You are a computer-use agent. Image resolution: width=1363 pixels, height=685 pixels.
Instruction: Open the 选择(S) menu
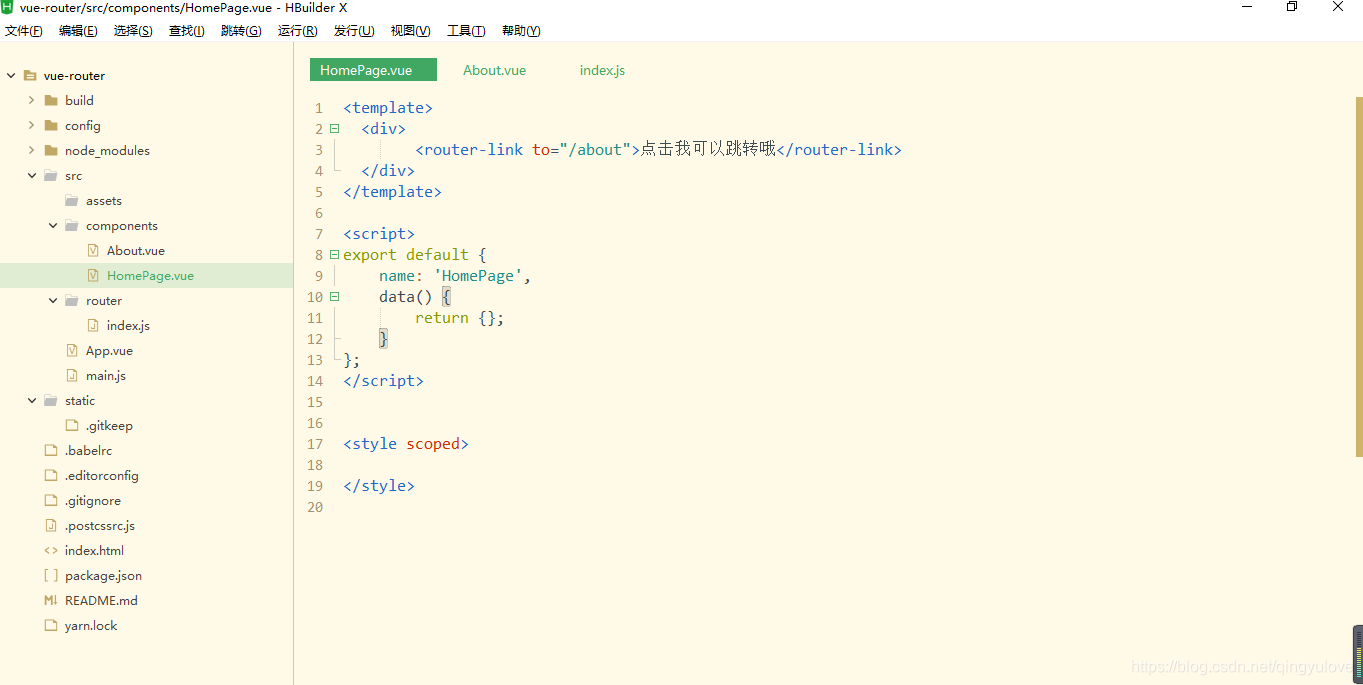click(x=133, y=31)
